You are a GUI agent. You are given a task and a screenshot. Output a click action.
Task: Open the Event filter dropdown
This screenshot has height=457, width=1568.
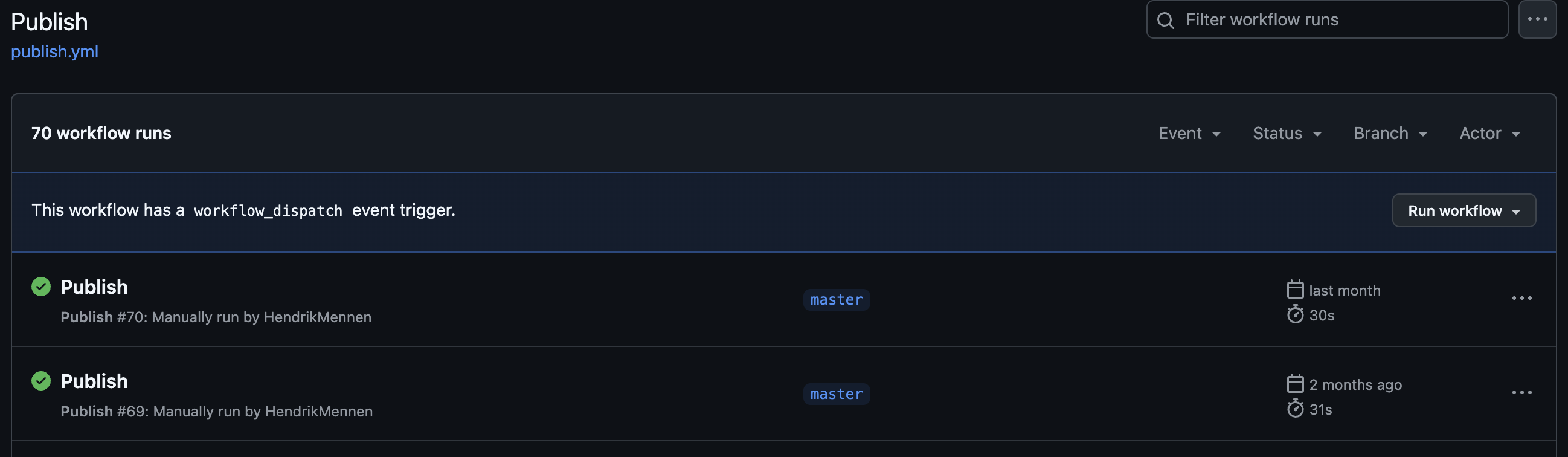pyautogui.click(x=1189, y=133)
